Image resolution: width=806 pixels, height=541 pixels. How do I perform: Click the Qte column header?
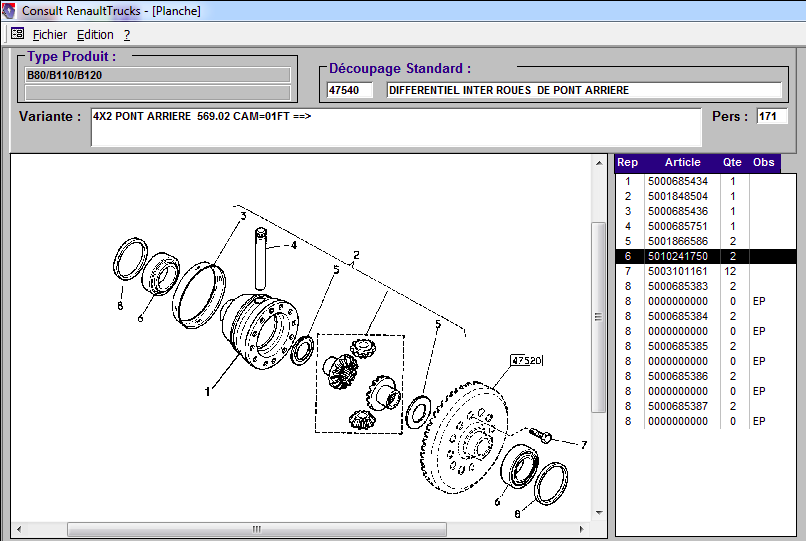pos(733,163)
